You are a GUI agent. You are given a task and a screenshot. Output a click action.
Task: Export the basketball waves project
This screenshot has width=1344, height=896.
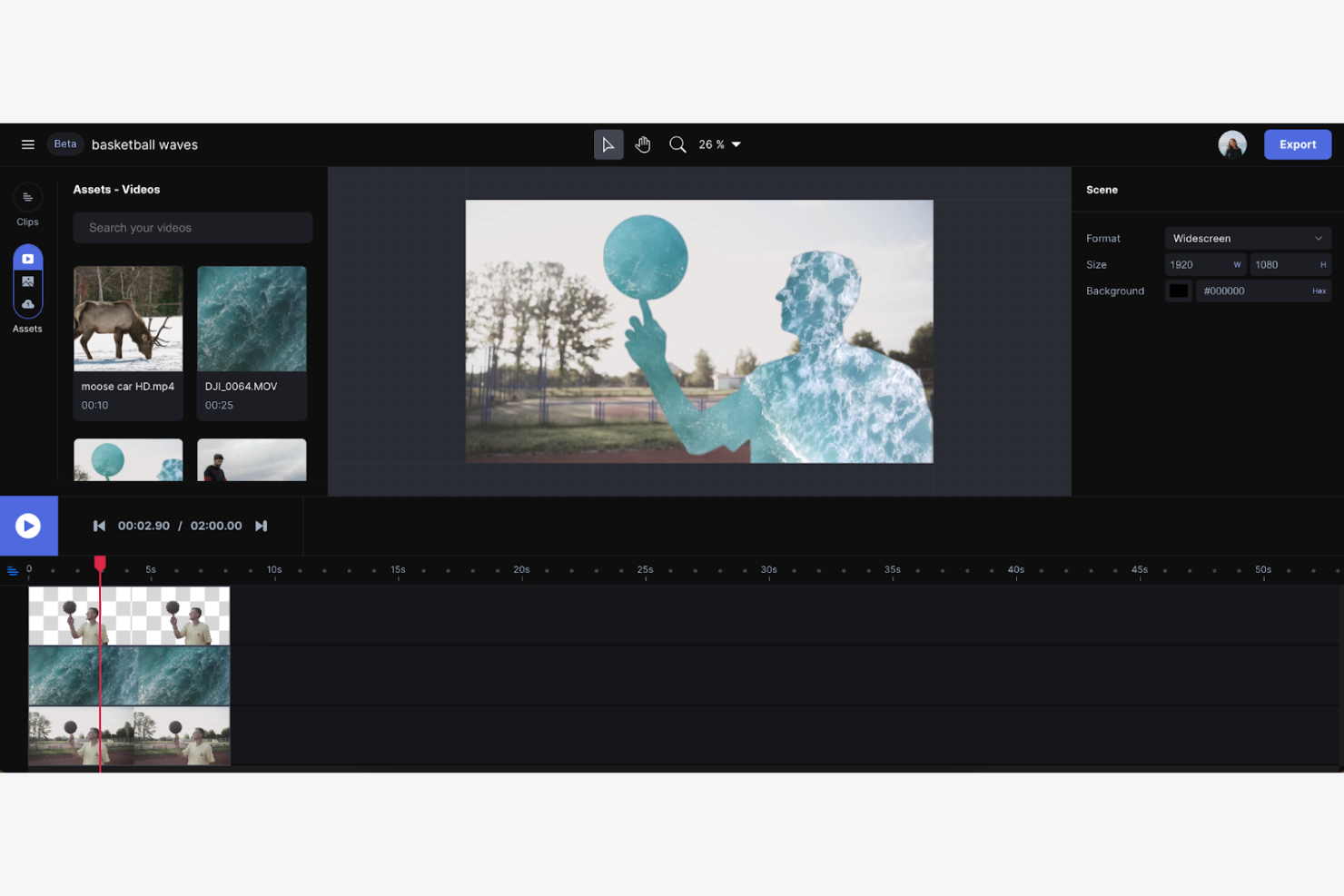(x=1297, y=143)
